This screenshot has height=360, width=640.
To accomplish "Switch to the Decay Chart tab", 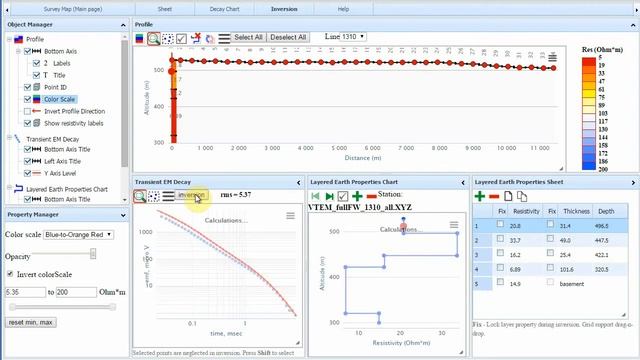I will point(224,9).
